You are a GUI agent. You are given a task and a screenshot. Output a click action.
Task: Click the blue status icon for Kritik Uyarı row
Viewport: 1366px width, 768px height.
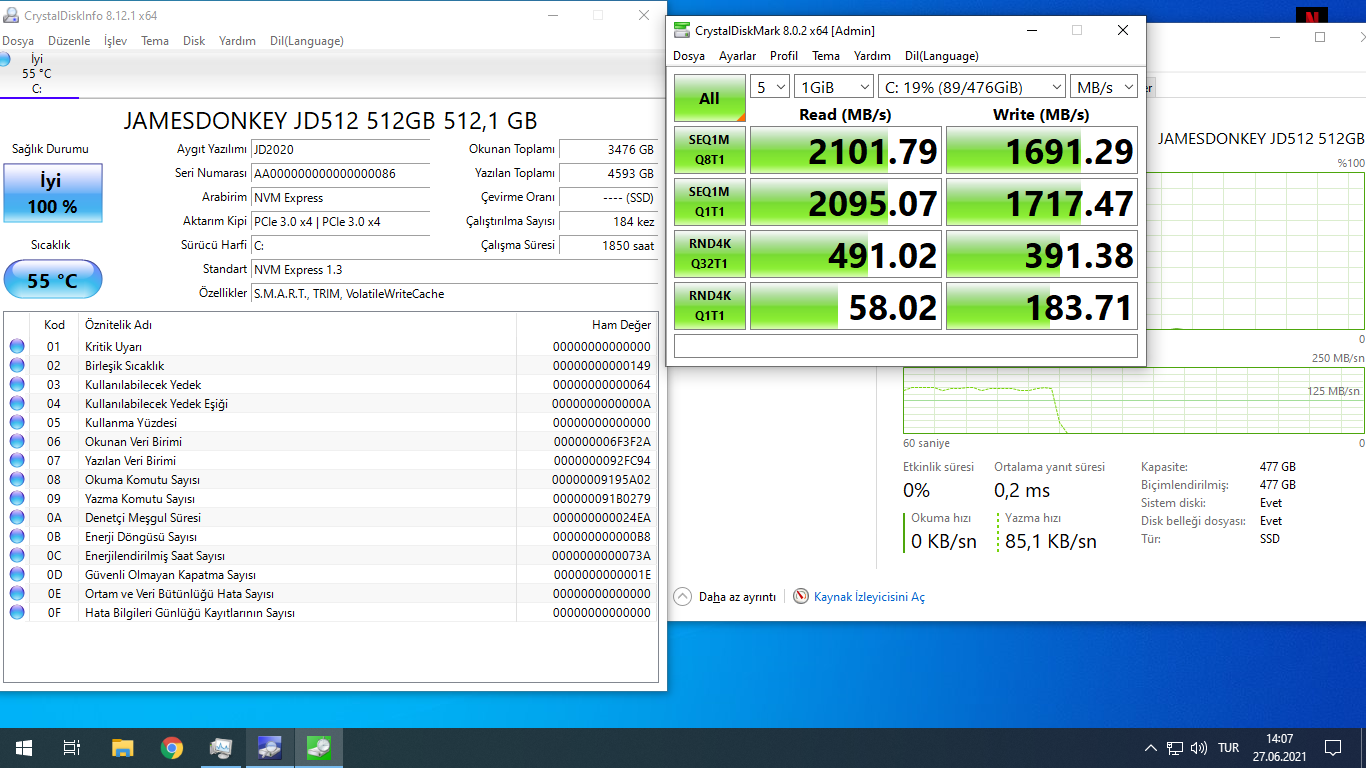coord(17,347)
